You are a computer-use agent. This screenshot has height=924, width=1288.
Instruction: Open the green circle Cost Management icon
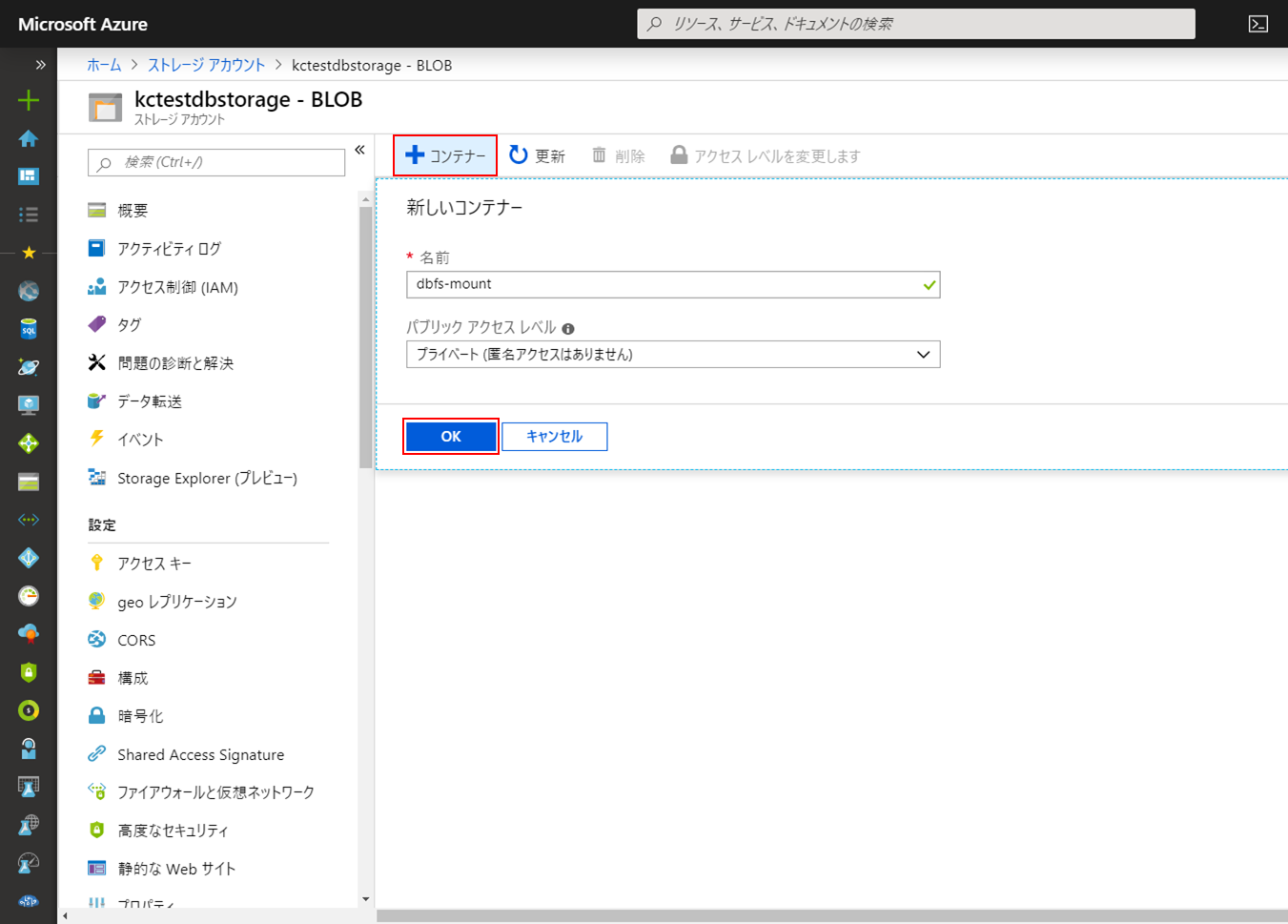point(29,710)
